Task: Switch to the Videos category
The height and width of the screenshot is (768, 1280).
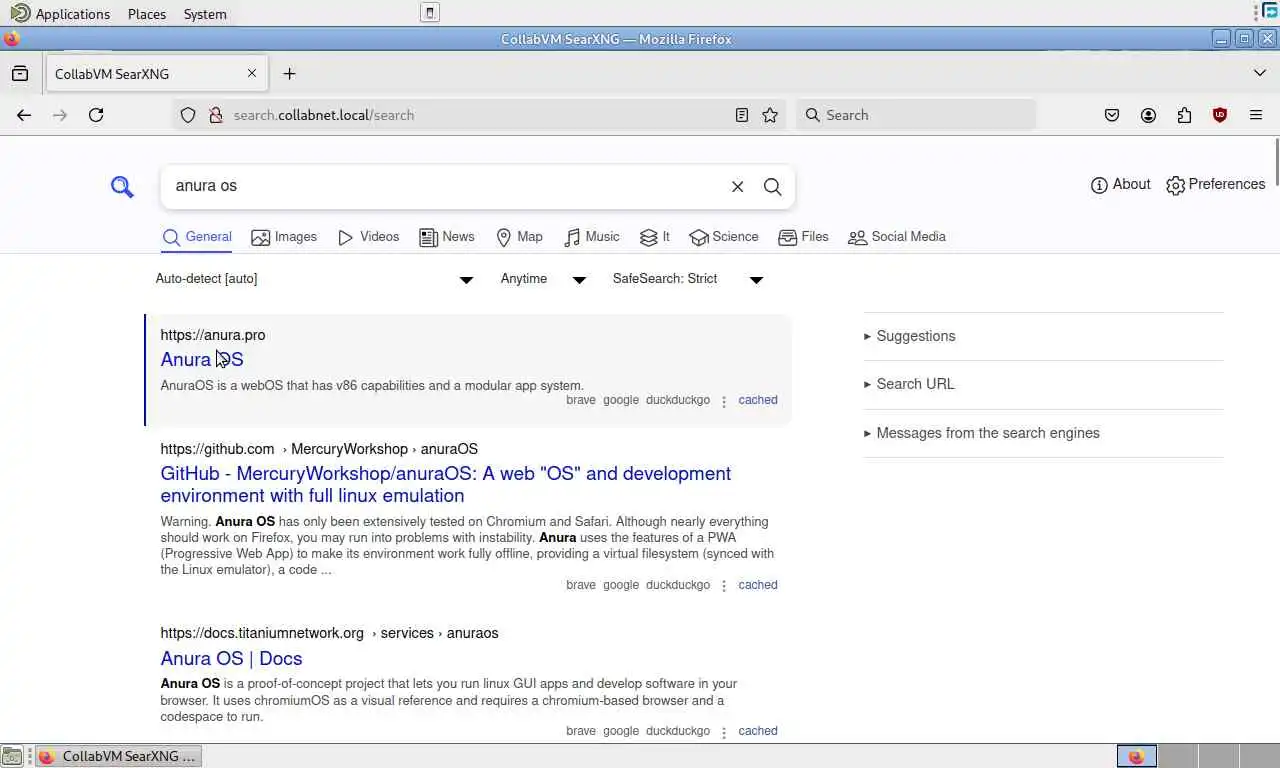Action: pyautogui.click(x=368, y=237)
